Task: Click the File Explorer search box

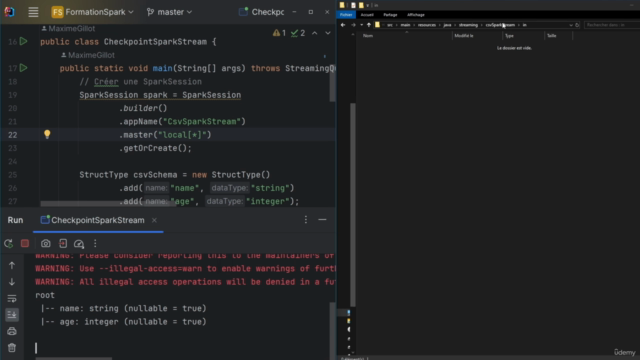Action: (x=611, y=25)
